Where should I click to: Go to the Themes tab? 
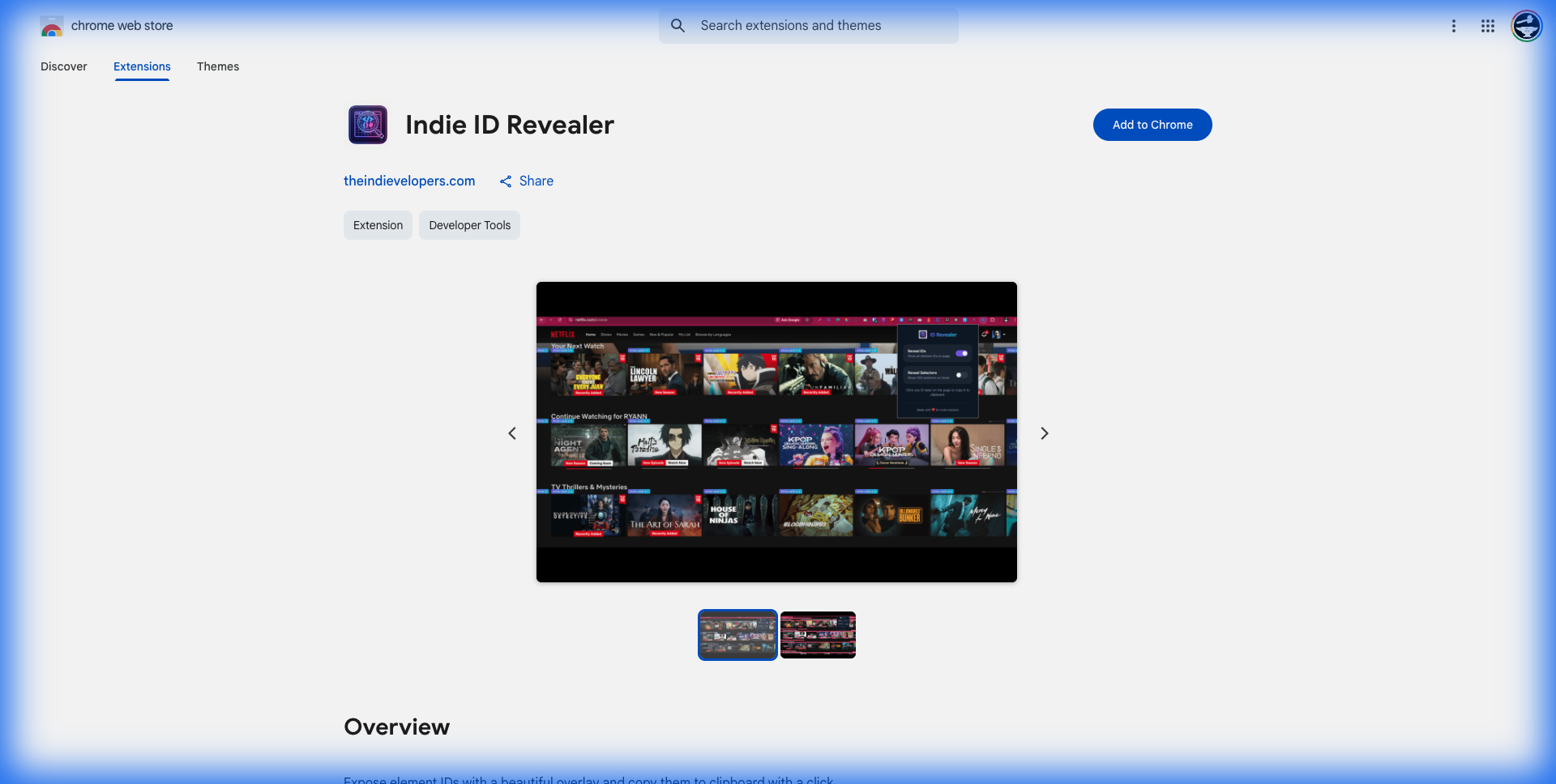(218, 66)
